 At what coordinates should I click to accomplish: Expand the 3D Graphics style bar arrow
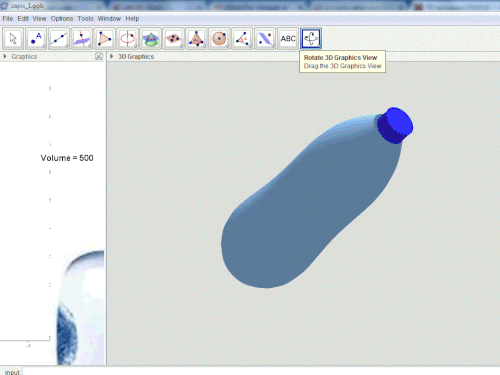(112, 57)
